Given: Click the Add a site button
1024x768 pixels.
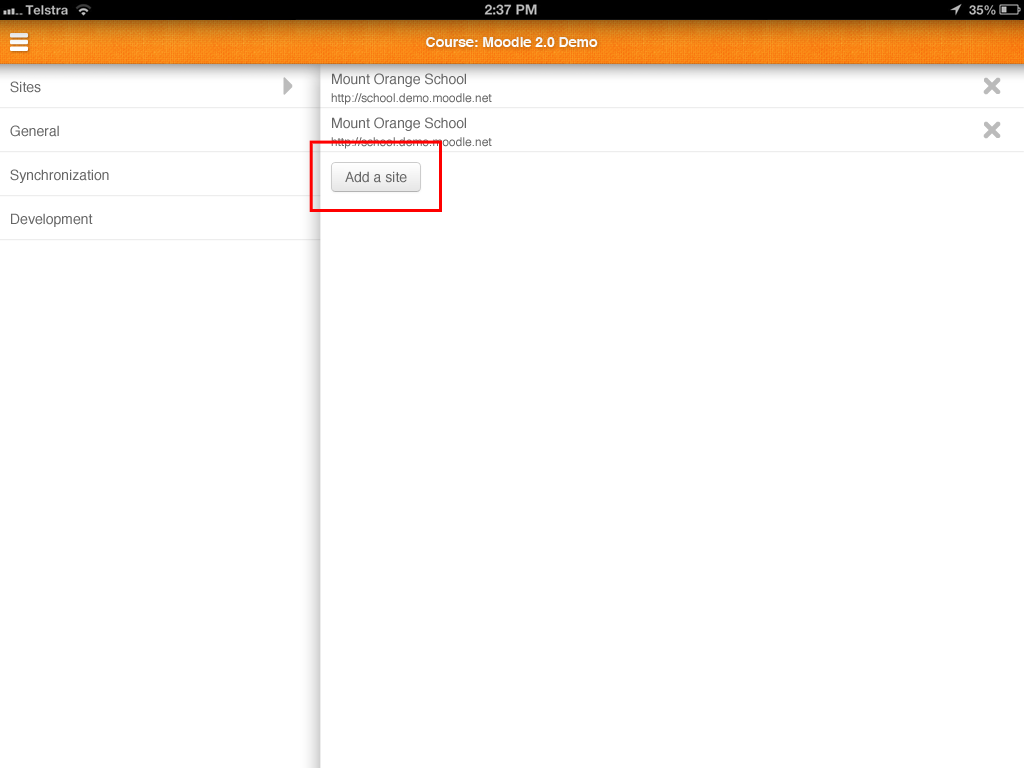Looking at the screenshot, I should 376,177.
